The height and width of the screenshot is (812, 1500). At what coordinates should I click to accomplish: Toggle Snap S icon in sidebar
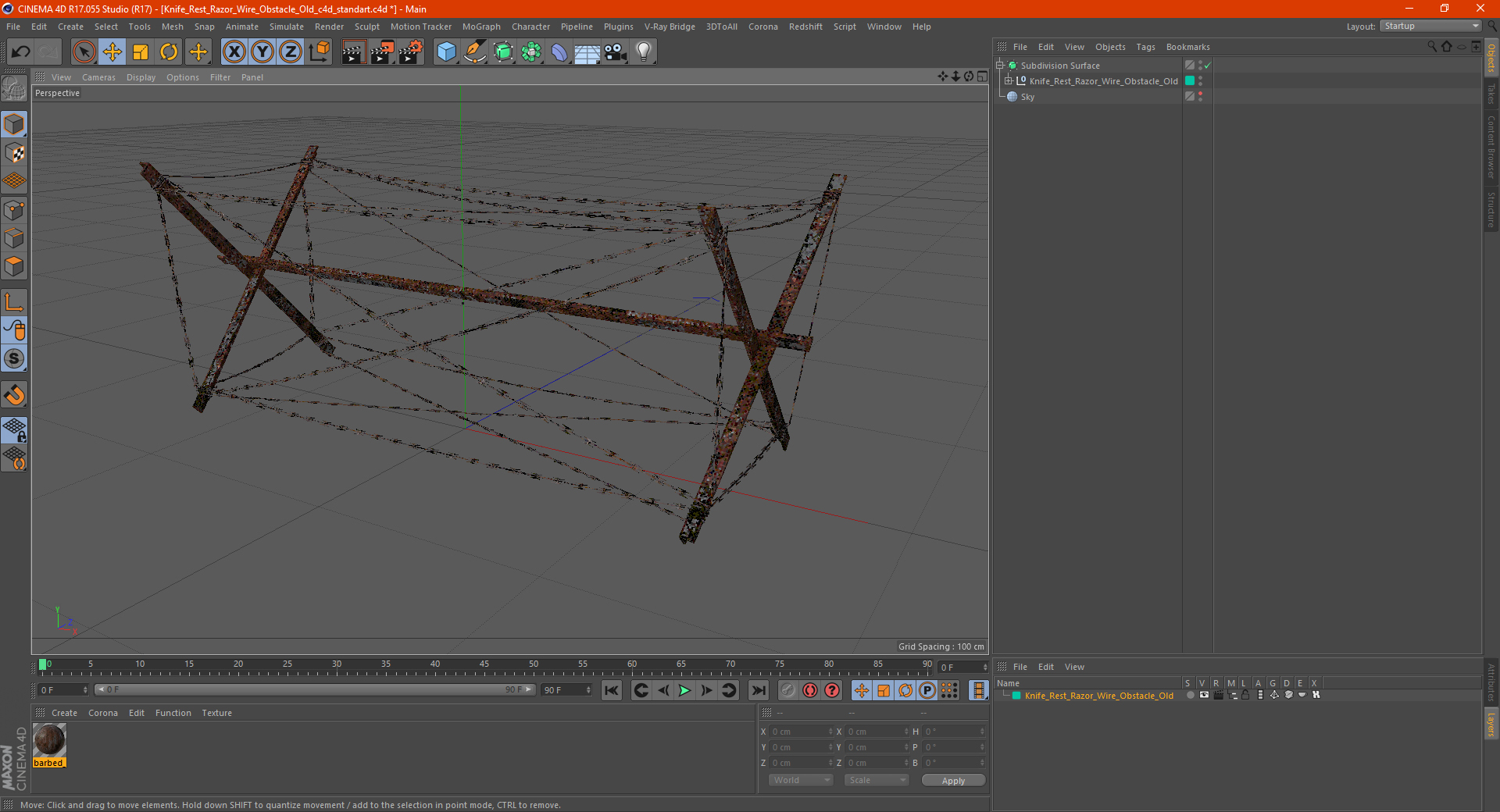tap(14, 358)
